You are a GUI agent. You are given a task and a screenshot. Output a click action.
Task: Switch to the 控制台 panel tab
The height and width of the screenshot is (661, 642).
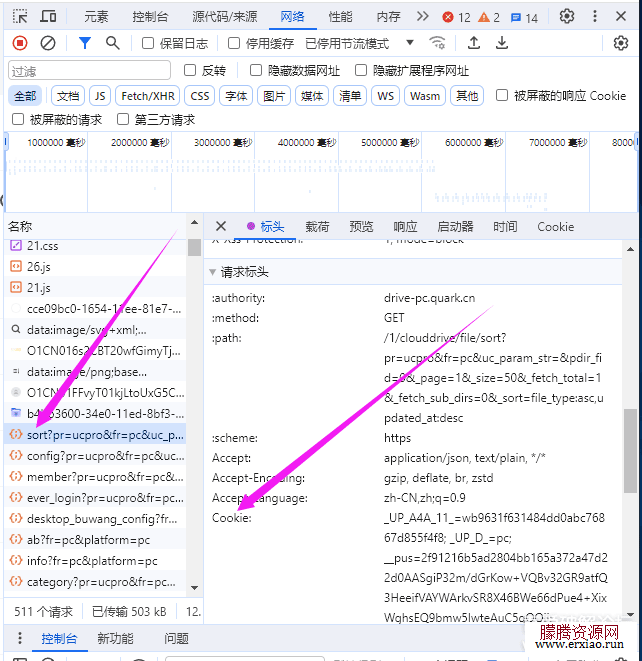click(x=150, y=17)
